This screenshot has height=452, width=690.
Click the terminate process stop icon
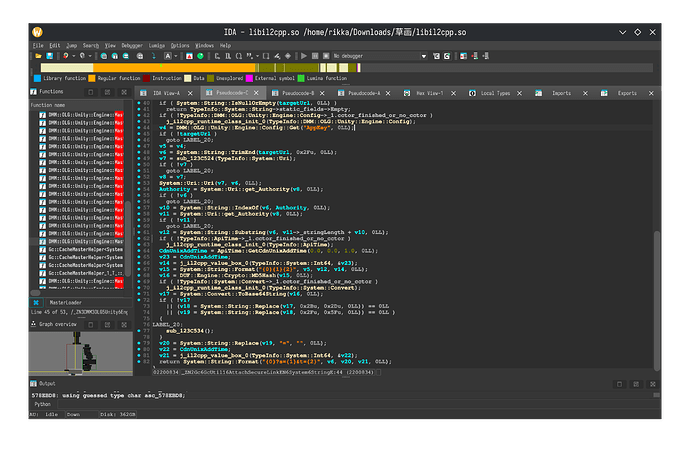326,56
